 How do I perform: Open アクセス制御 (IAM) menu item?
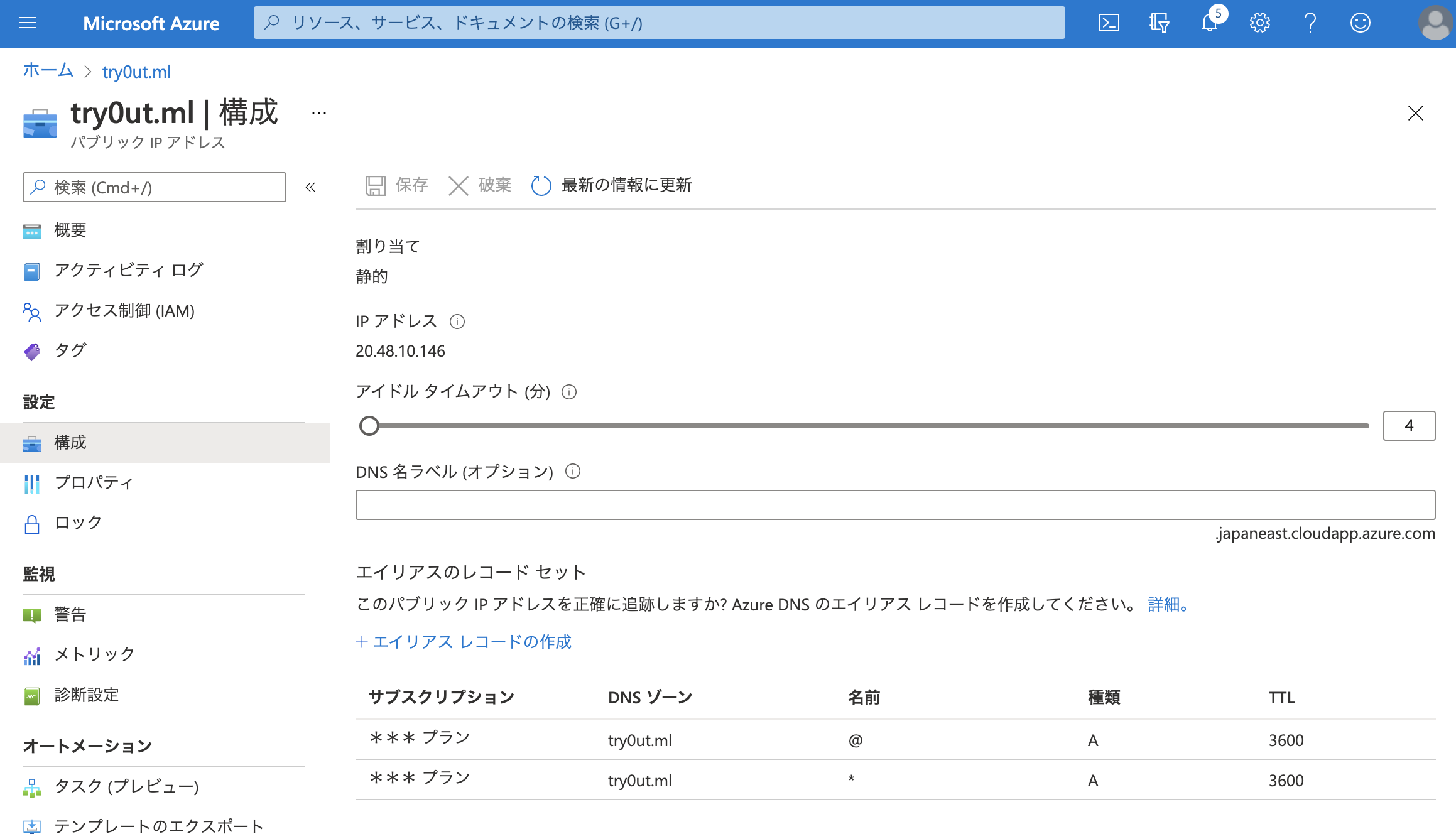(x=124, y=311)
